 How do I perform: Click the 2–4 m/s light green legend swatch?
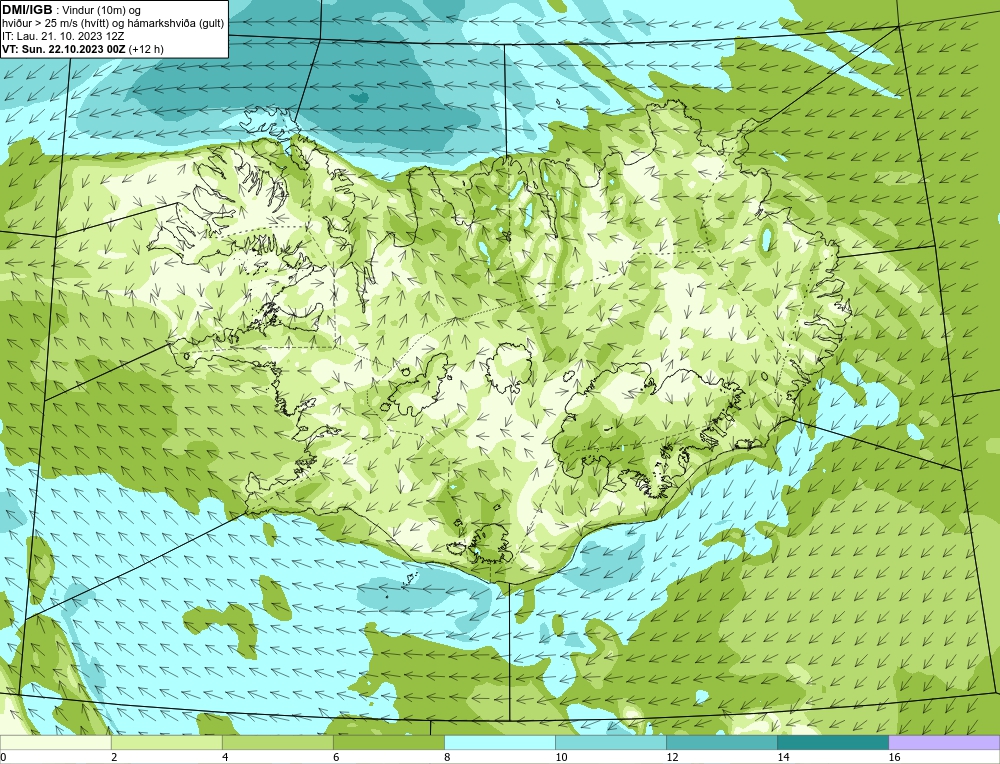(166, 742)
